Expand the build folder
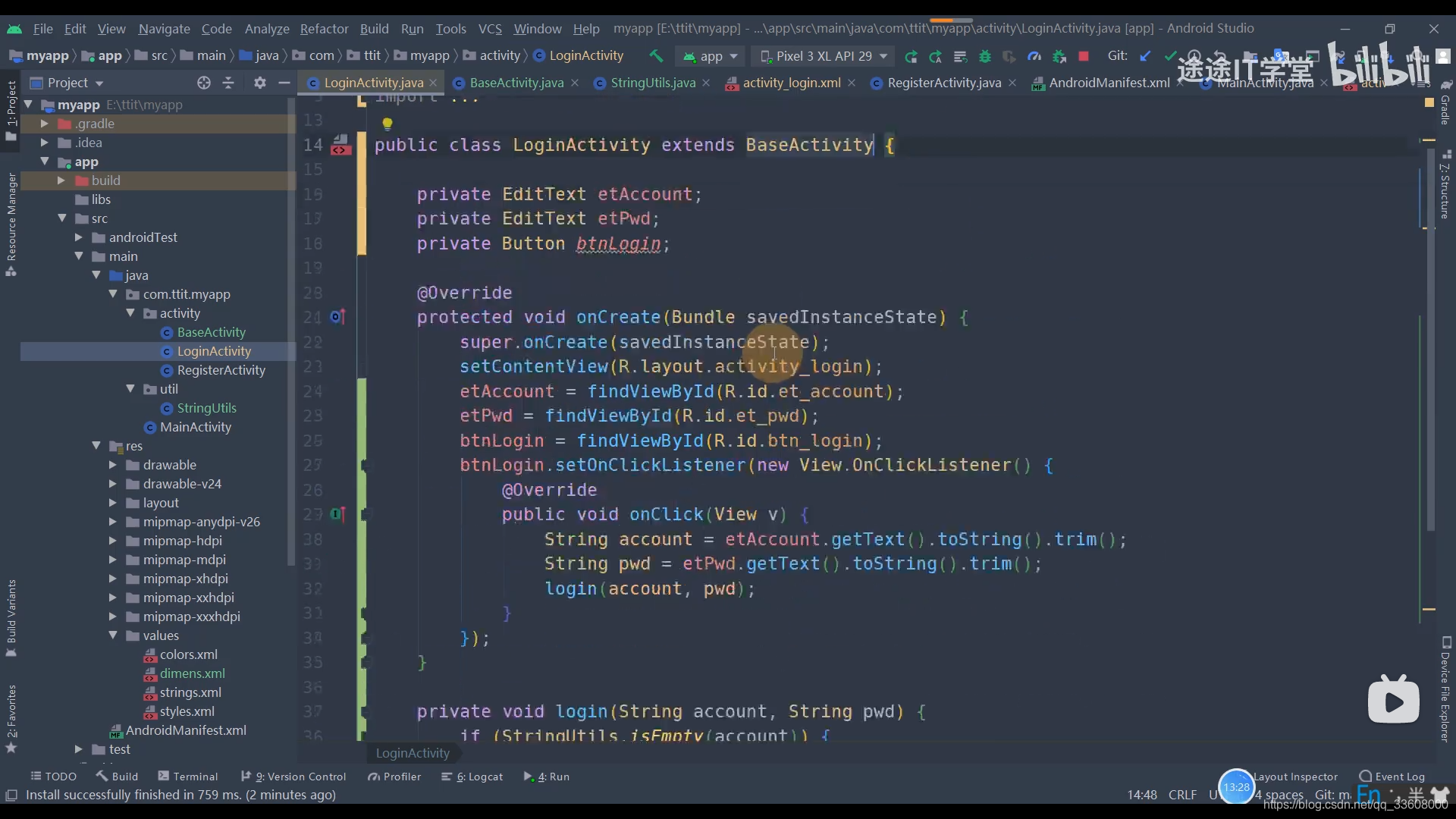Image resolution: width=1456 pixels, height=819 pixels. tap(61, 180)
